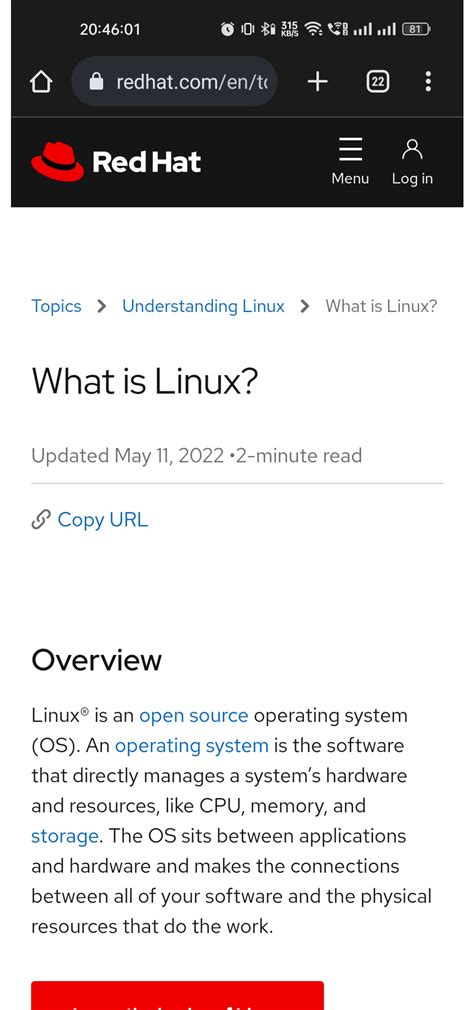Screen dimensions: 474x1010
Task: Select the What is Linux? breadcrumb item
Action: point(381,306)
